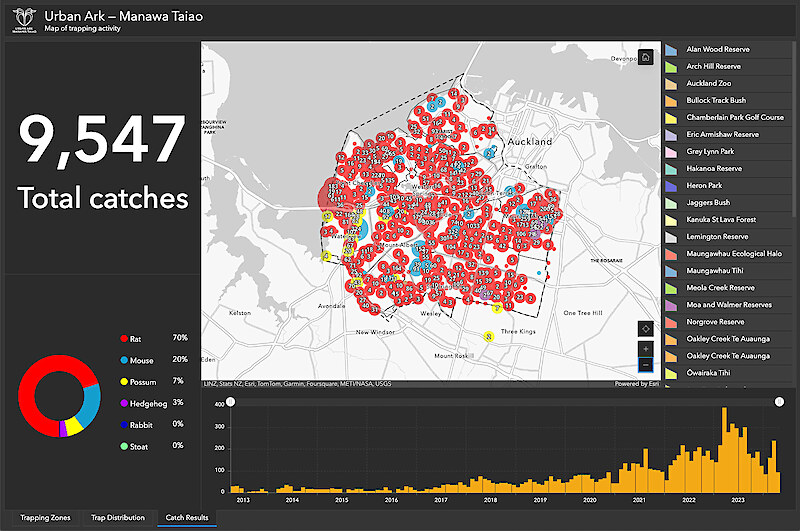Image resolution: width=800 pixels, height=531 pixels.
Task: Click the left handle of time slider
Action: (231, 401)
